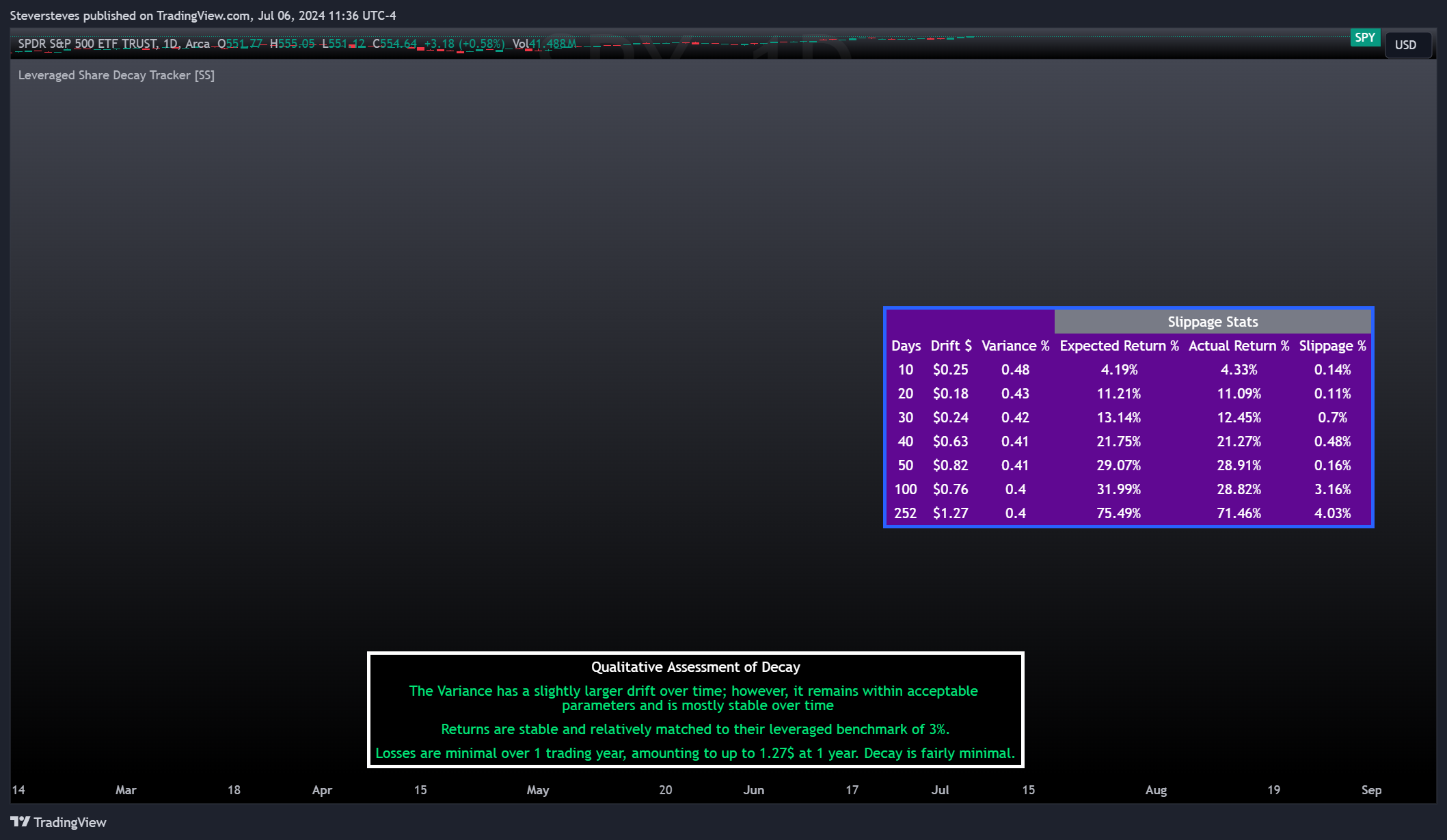Click the $1.27 drift value
The height and width of the screenshot is (840, 1447).
[x=951, y=513]
